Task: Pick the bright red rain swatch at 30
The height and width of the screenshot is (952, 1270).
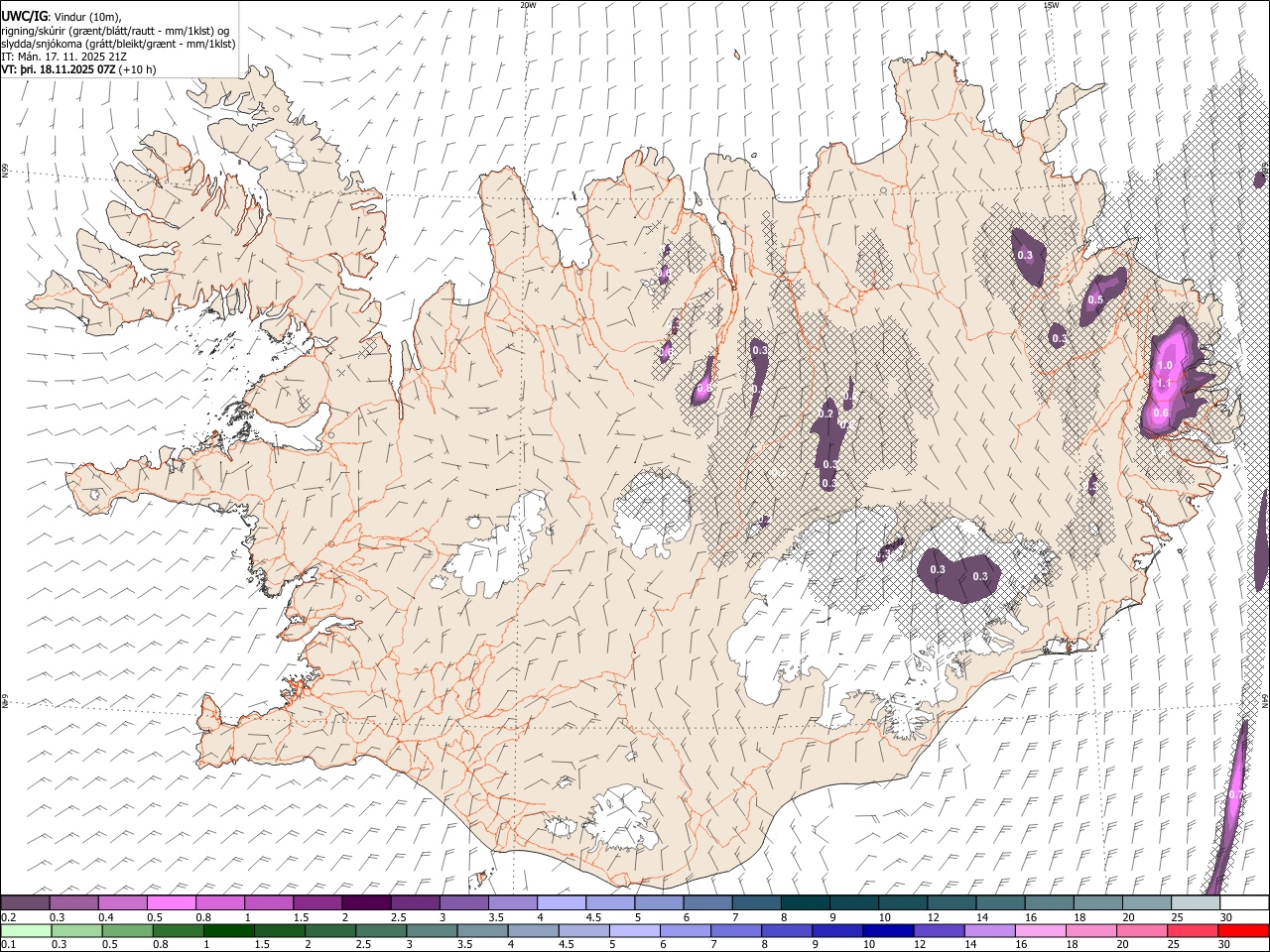Action: [1243, 931]
